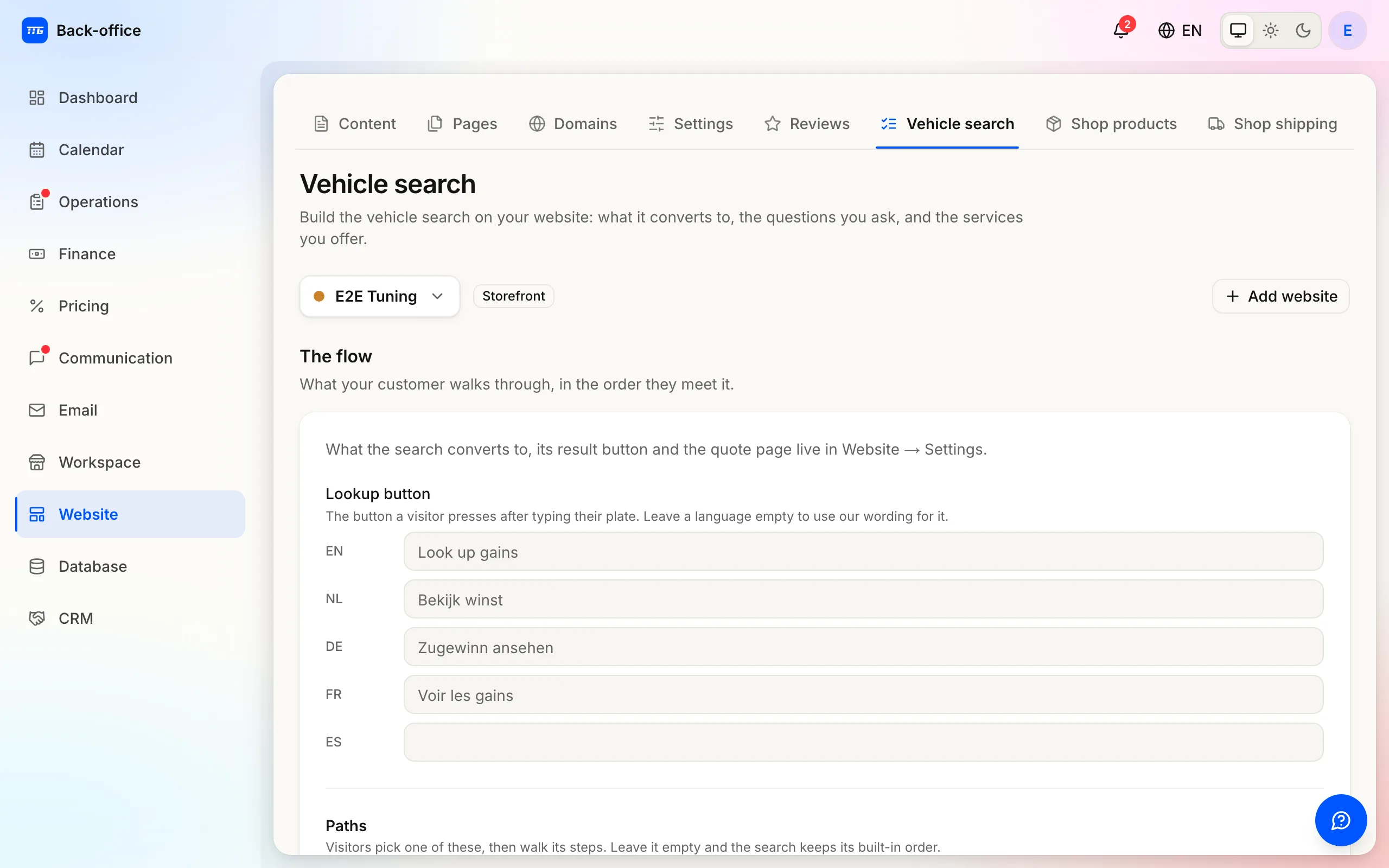The width and height of the screenshot is (1389, 868).
Task: Click the Add website button
Action: click(1280, 296)
